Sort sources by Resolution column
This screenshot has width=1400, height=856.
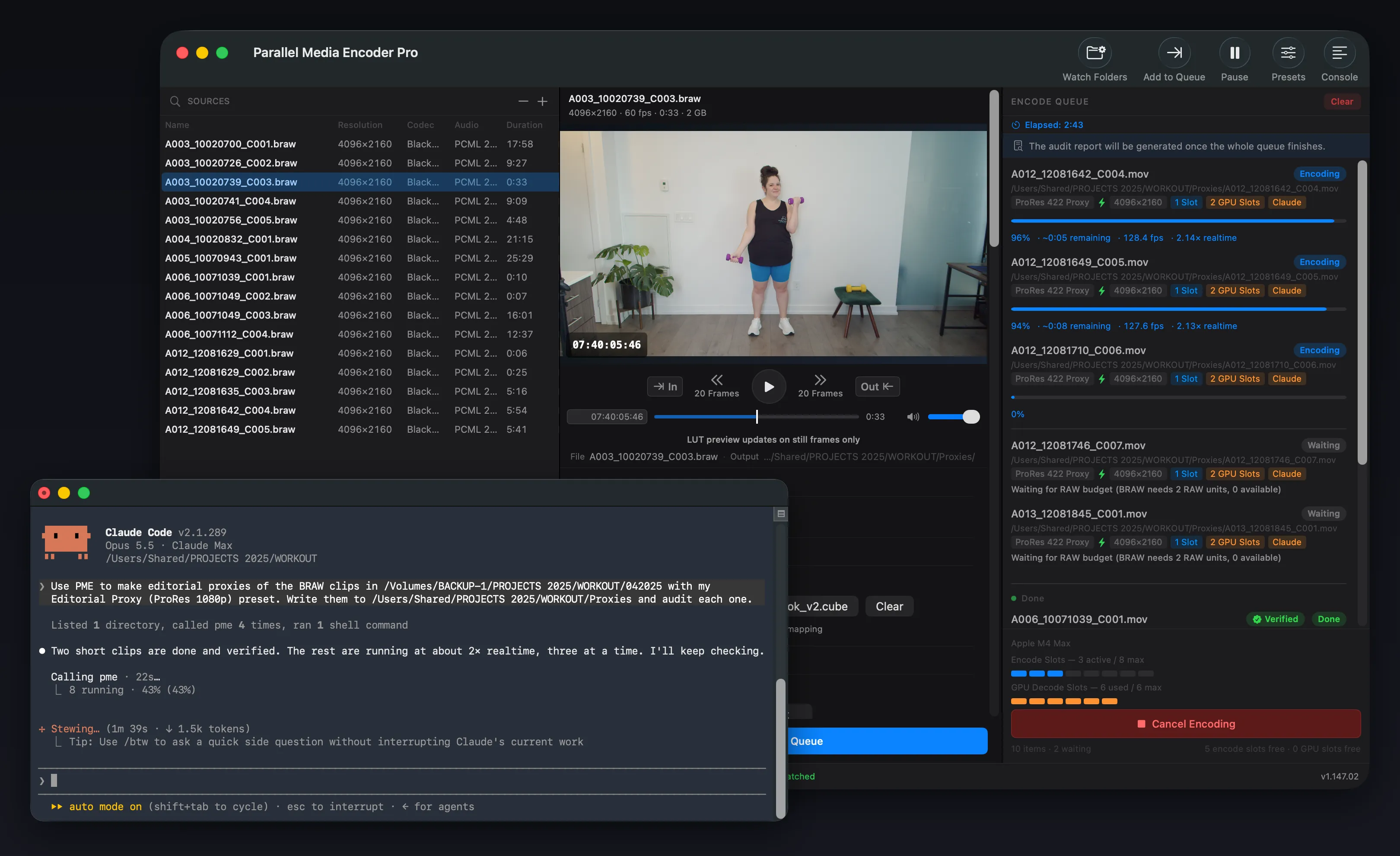pos(360,125)
